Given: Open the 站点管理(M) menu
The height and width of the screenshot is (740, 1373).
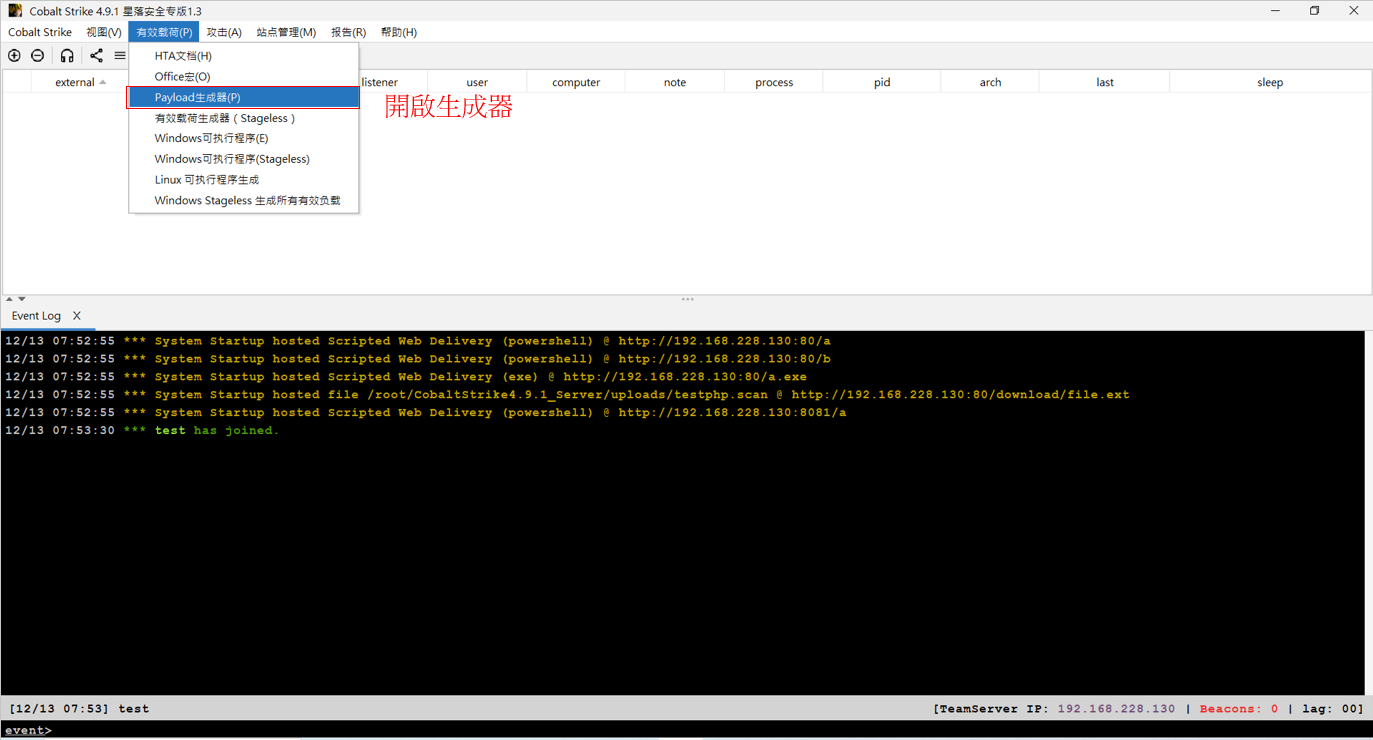Looking at the screenshot, I should pos(286,32).
